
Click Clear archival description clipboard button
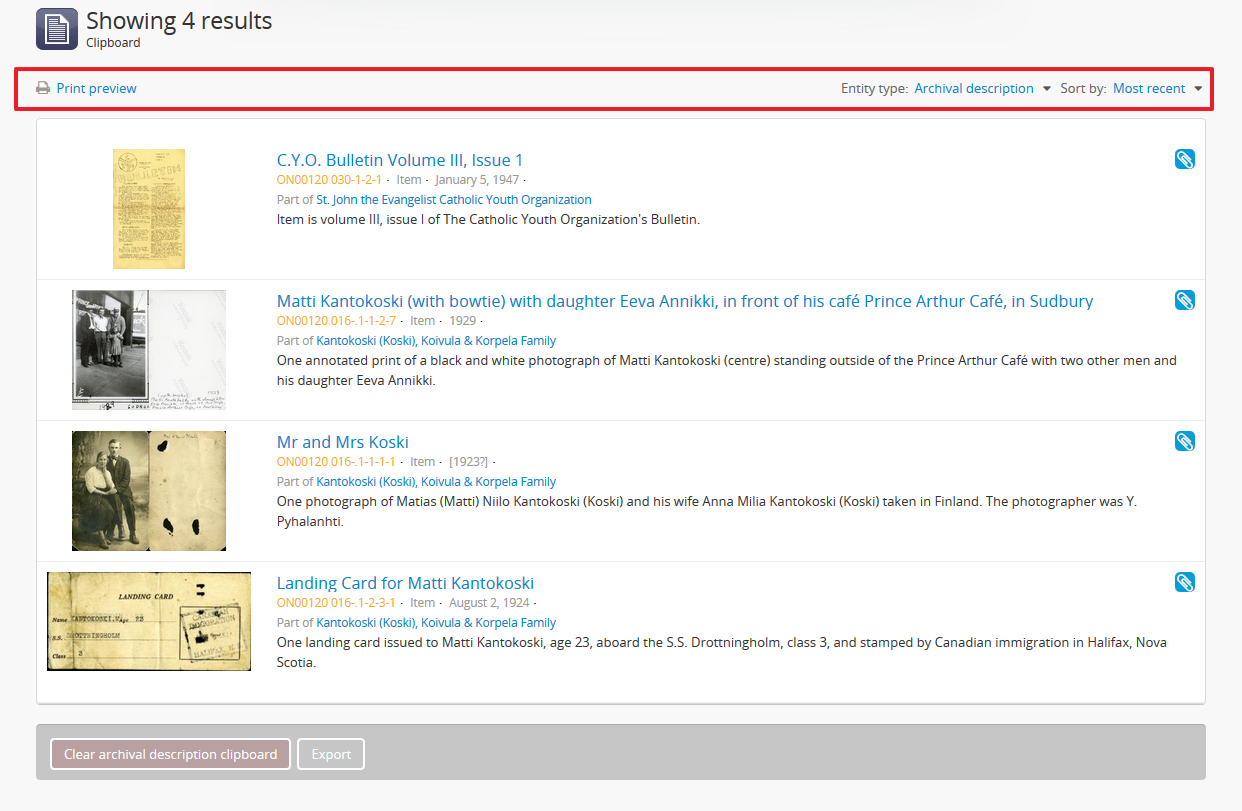pyautogui.click(x=170, y=754)
